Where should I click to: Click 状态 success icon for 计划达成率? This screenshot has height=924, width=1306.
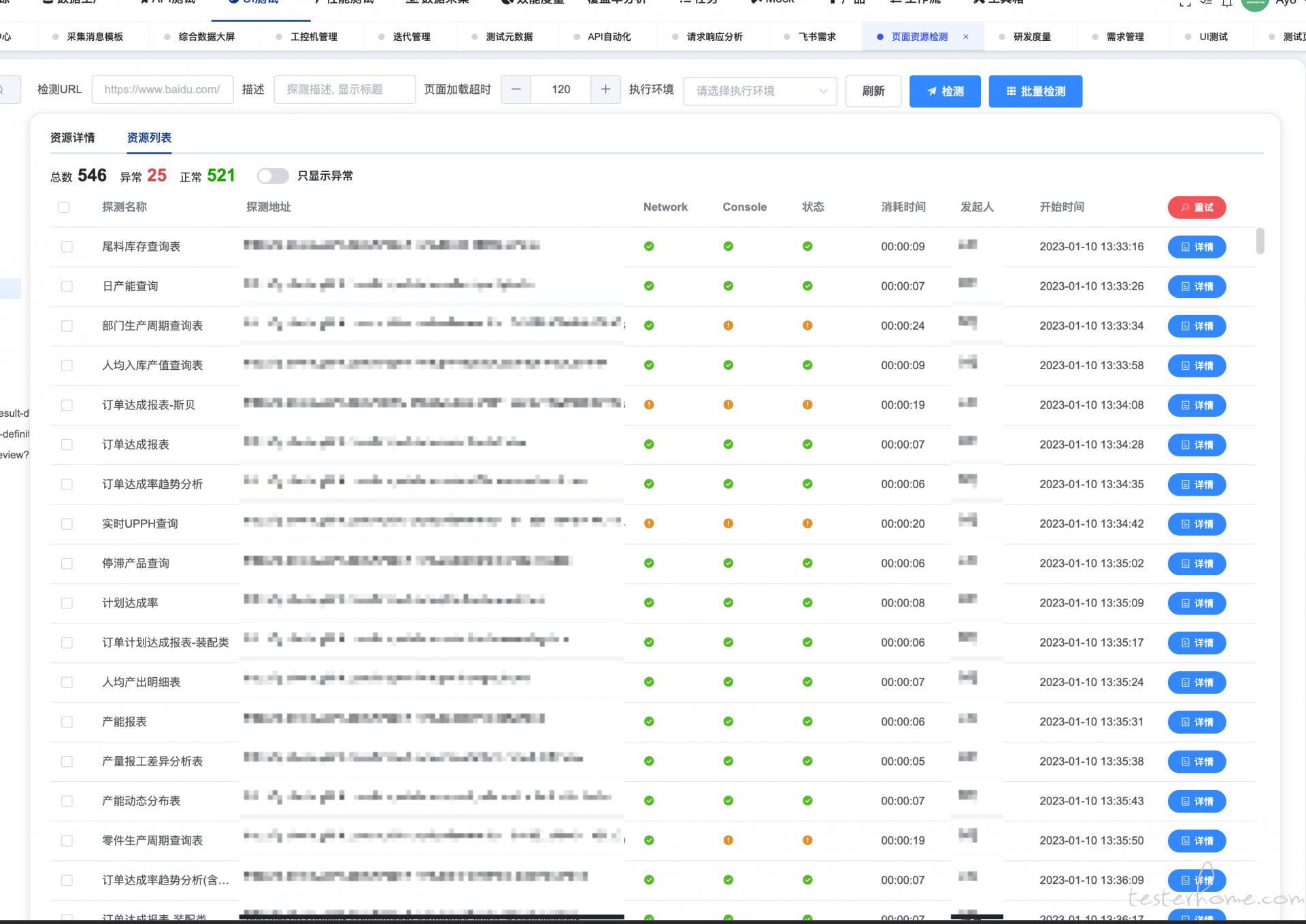(x=807, y=603)
